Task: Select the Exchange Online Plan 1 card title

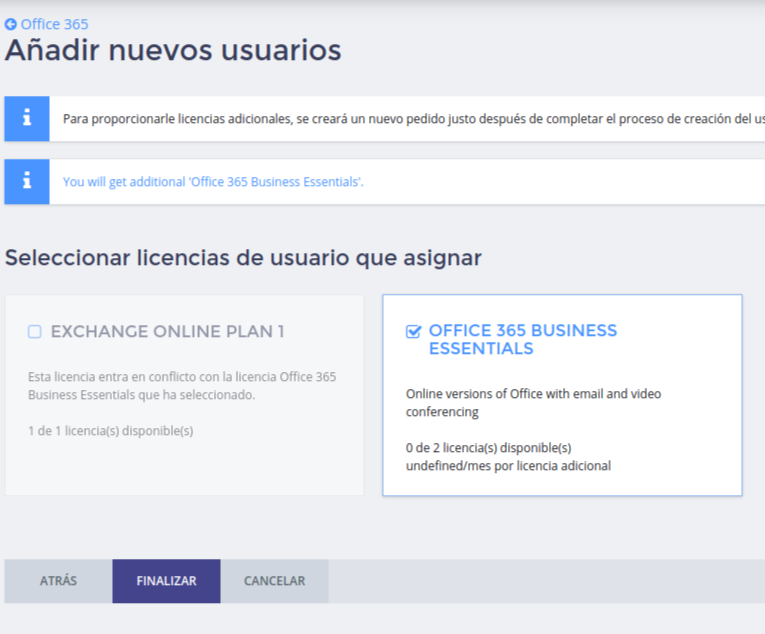Action: click(167, 331)
